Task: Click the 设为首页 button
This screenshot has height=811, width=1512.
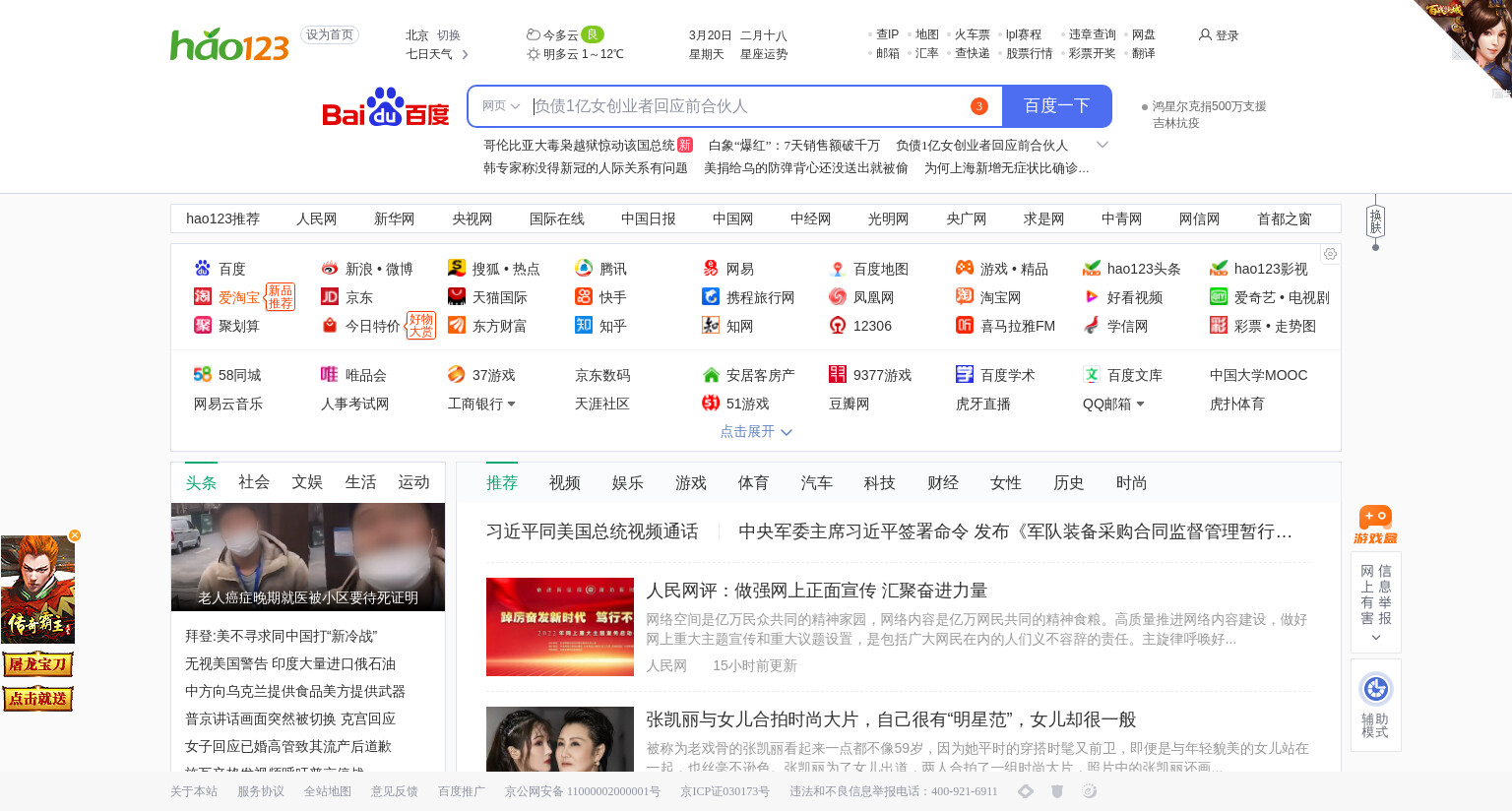Action: point(330,34)
